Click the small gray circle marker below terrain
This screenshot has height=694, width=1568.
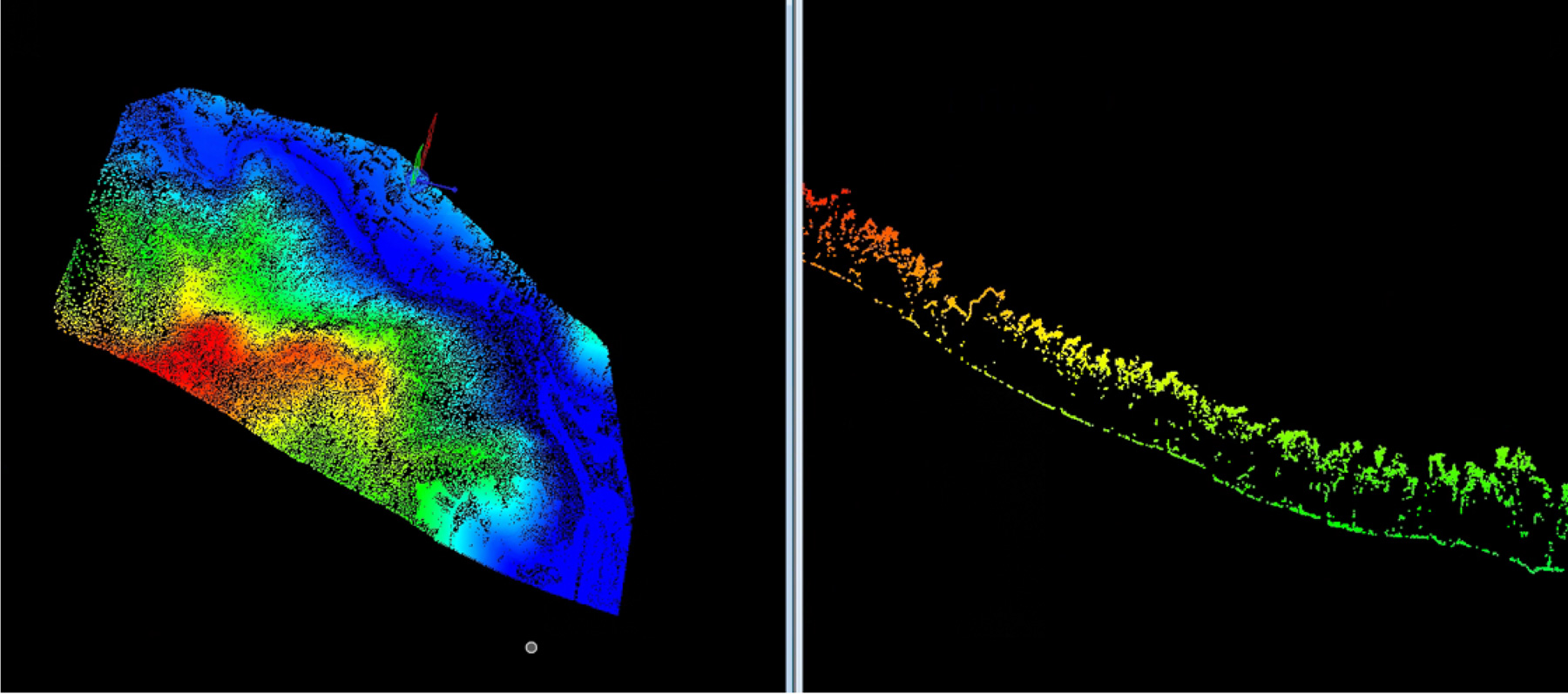click(531, 647)
